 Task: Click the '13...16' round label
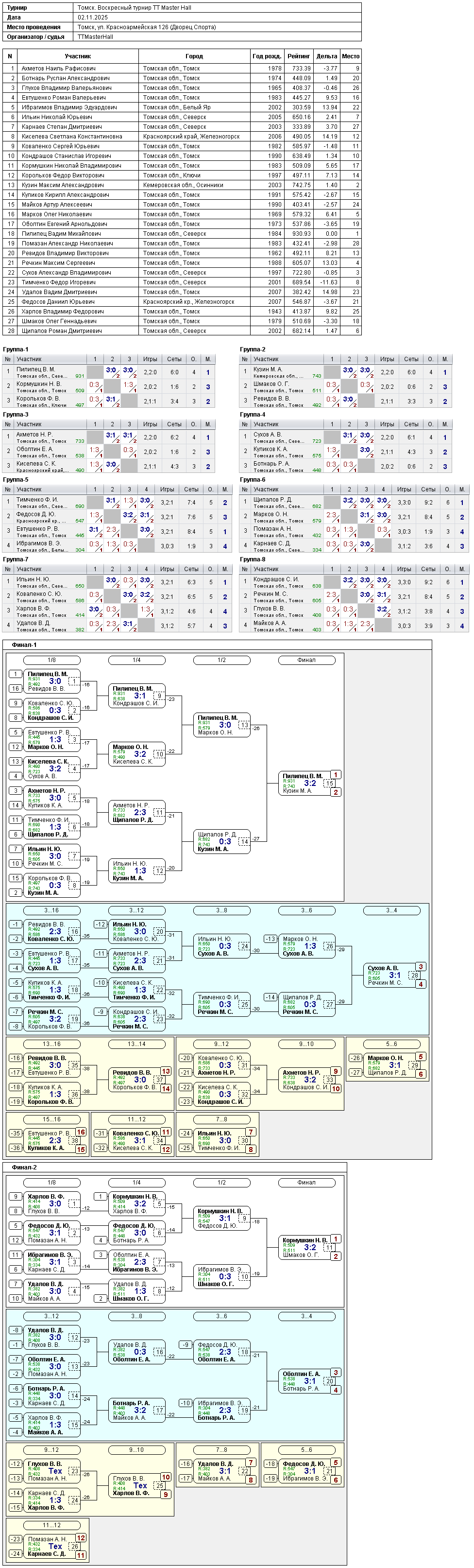[51, 1044]
